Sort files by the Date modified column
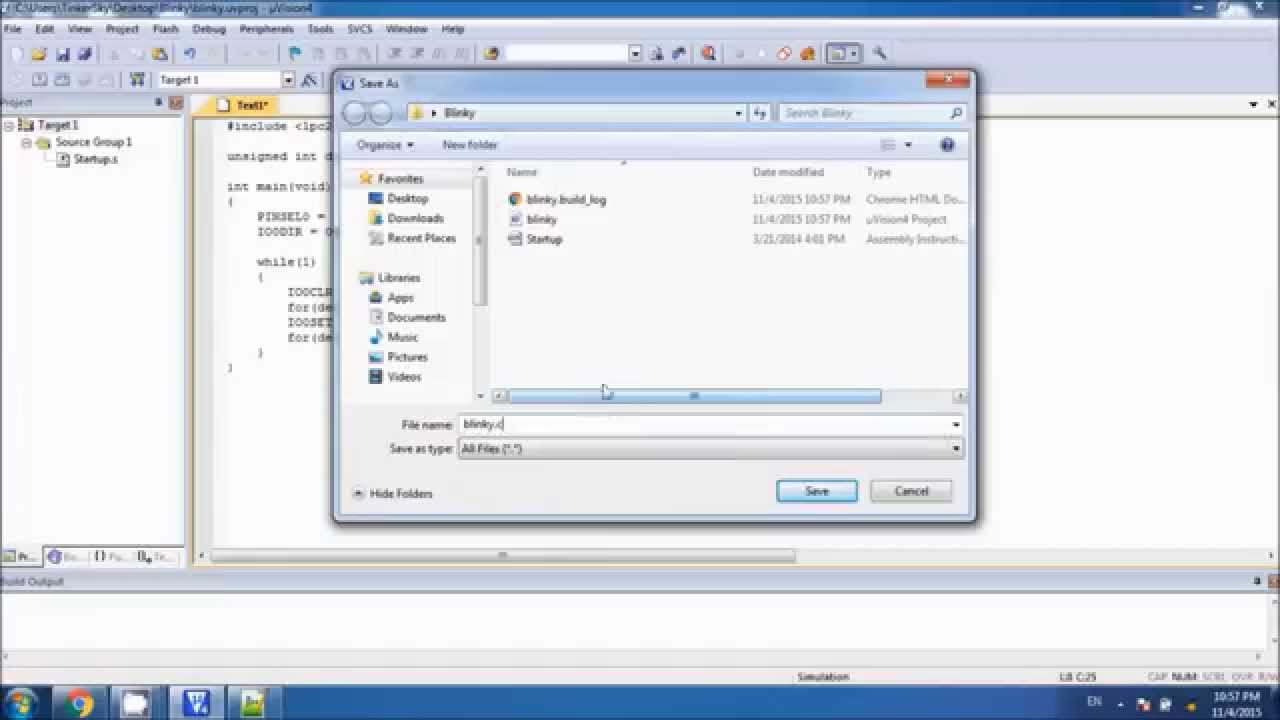 (x=788, y=172)
